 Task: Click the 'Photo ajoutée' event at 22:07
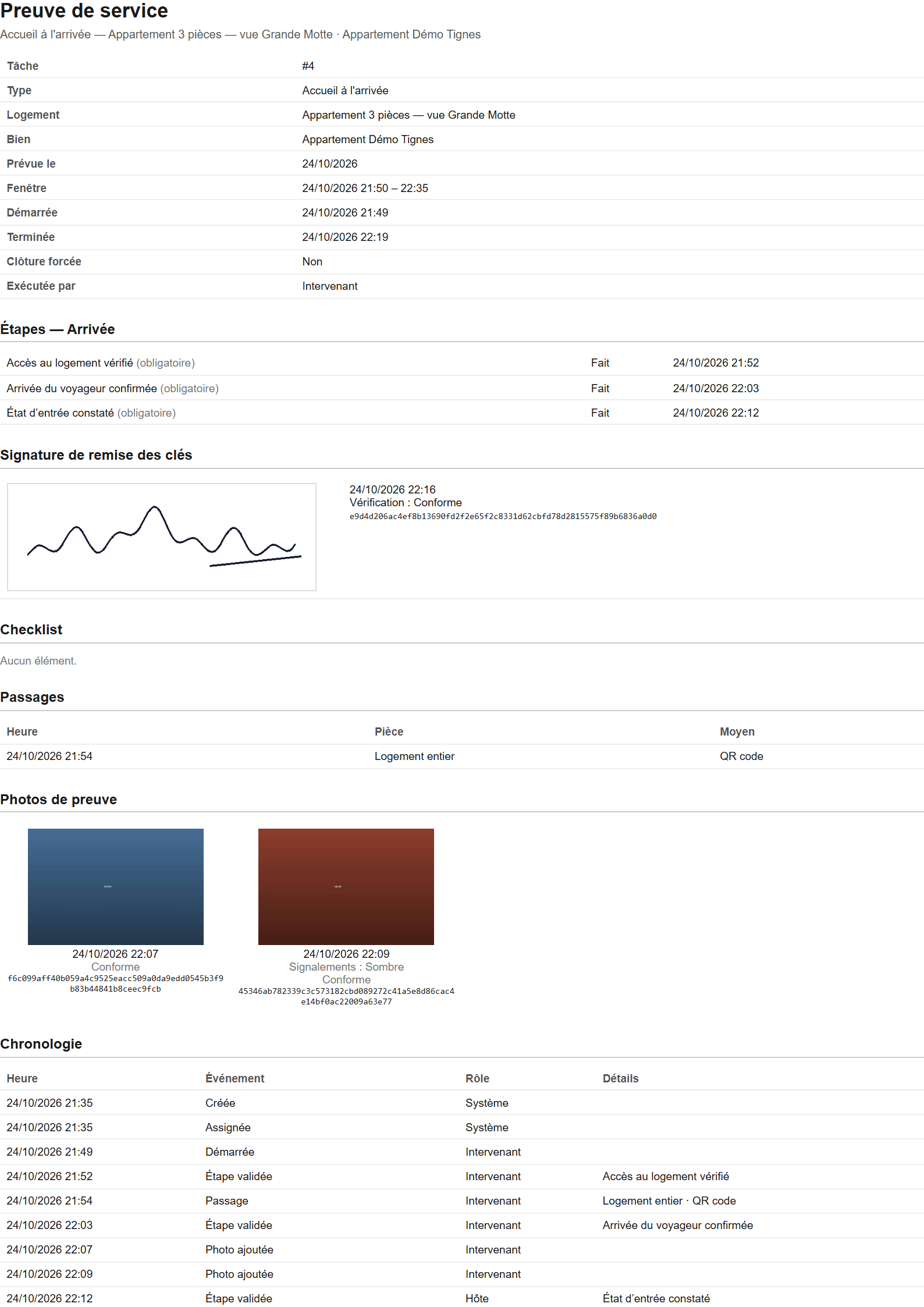[239, 1249]
